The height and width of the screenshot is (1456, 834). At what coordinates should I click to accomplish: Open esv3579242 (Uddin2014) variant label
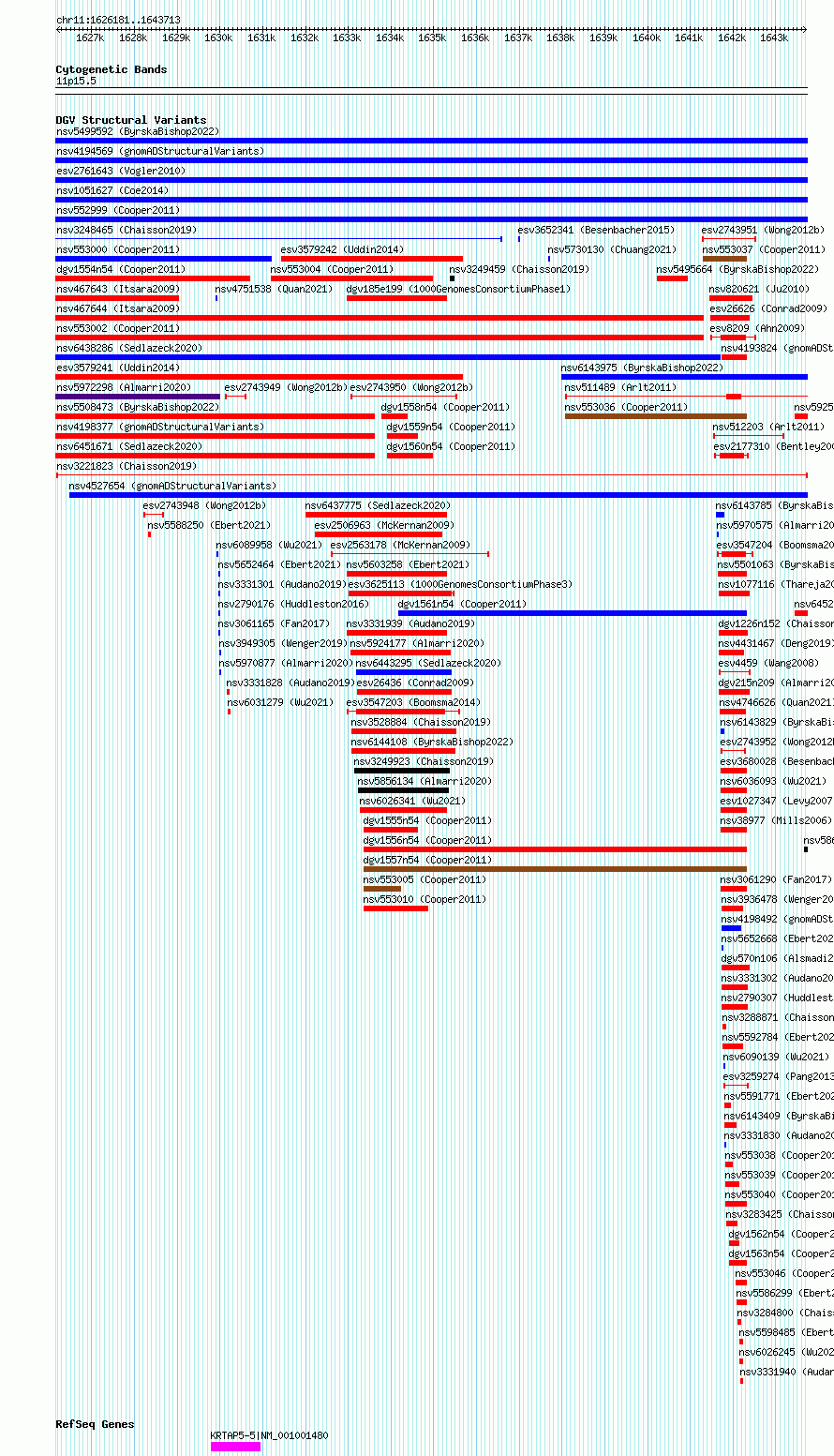tap(343, 249)
